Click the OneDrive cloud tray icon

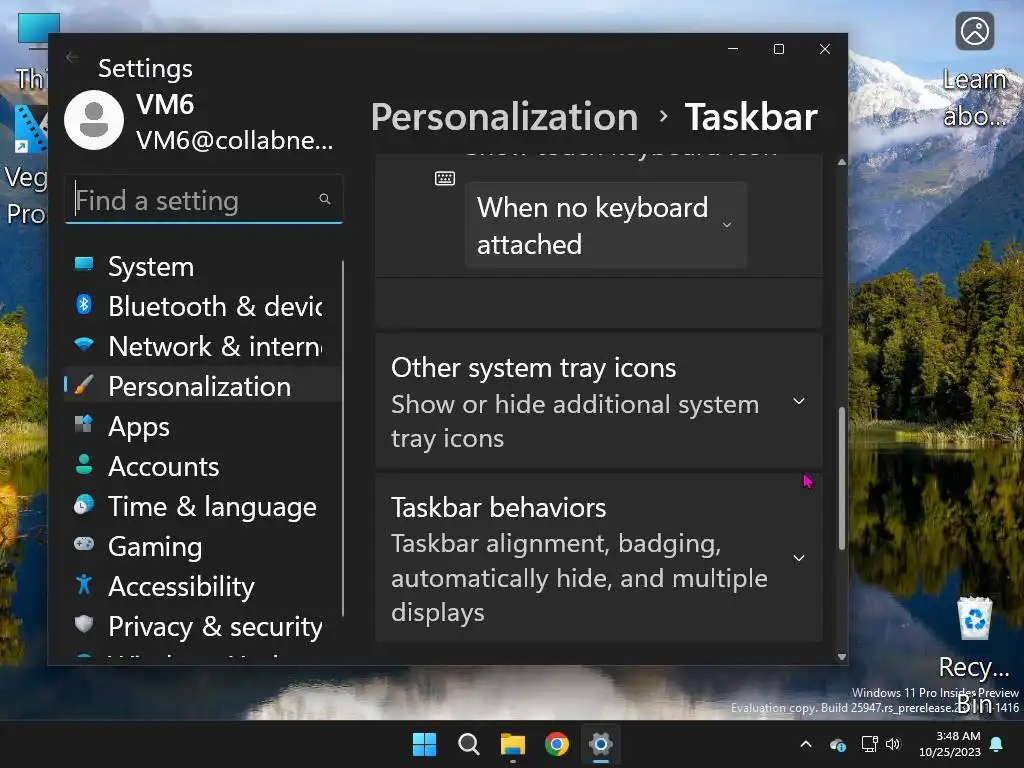pos(838,744)
